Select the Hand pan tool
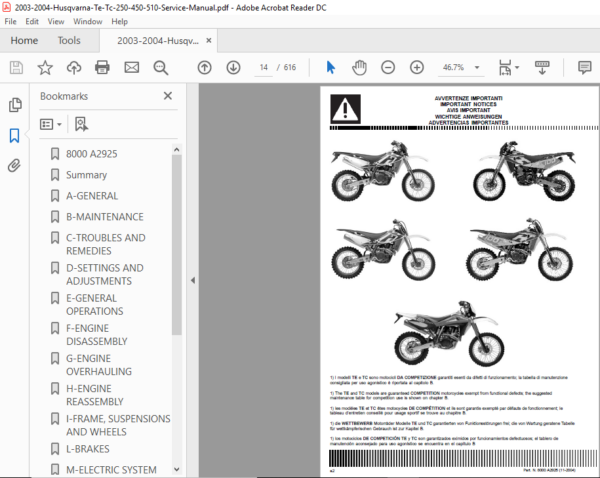 359,68
